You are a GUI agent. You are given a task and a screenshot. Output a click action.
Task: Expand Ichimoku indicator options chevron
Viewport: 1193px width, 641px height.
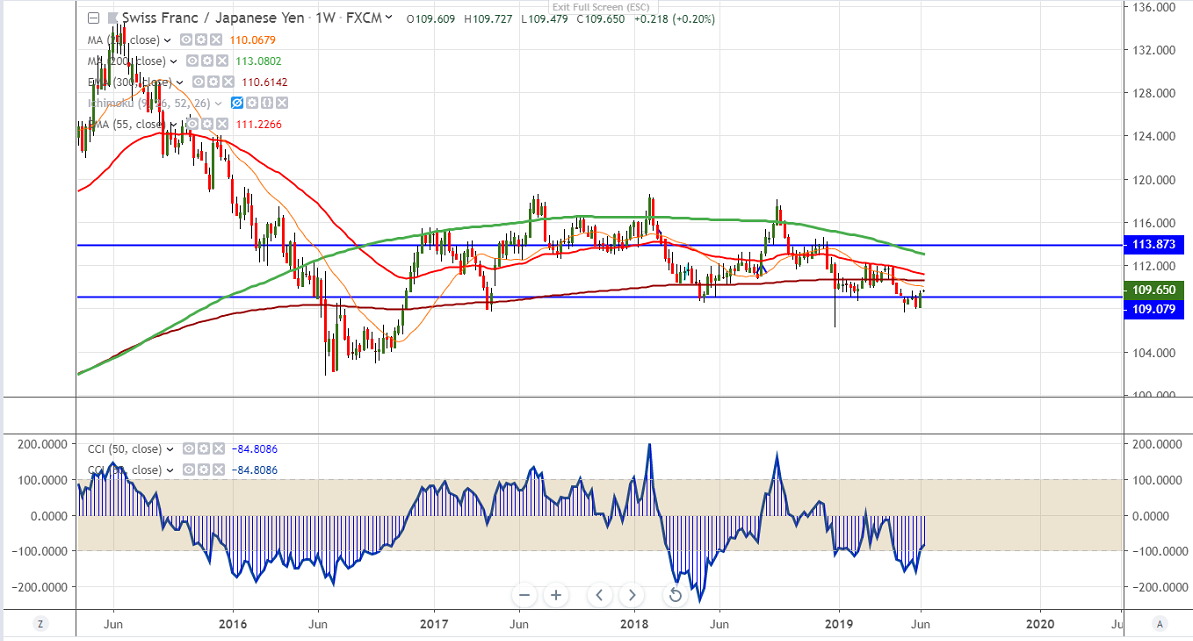(218, 104)
